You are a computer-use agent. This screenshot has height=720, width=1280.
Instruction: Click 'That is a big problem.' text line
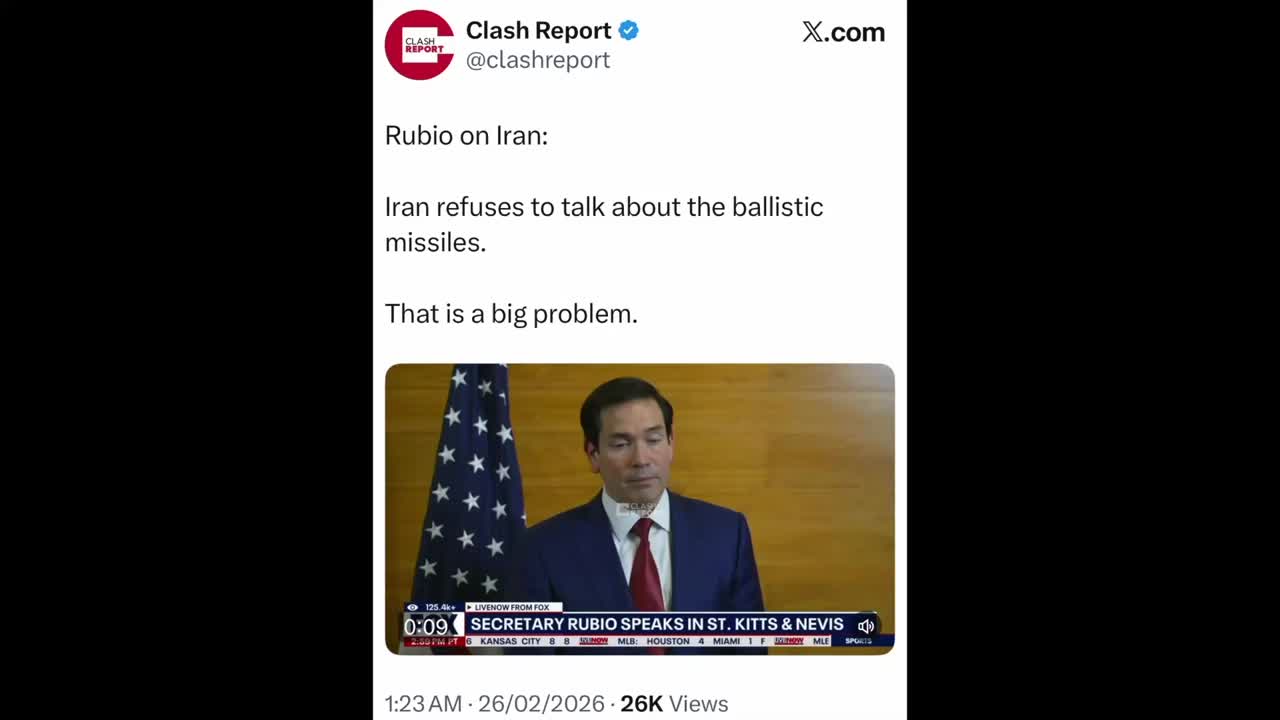511,314
